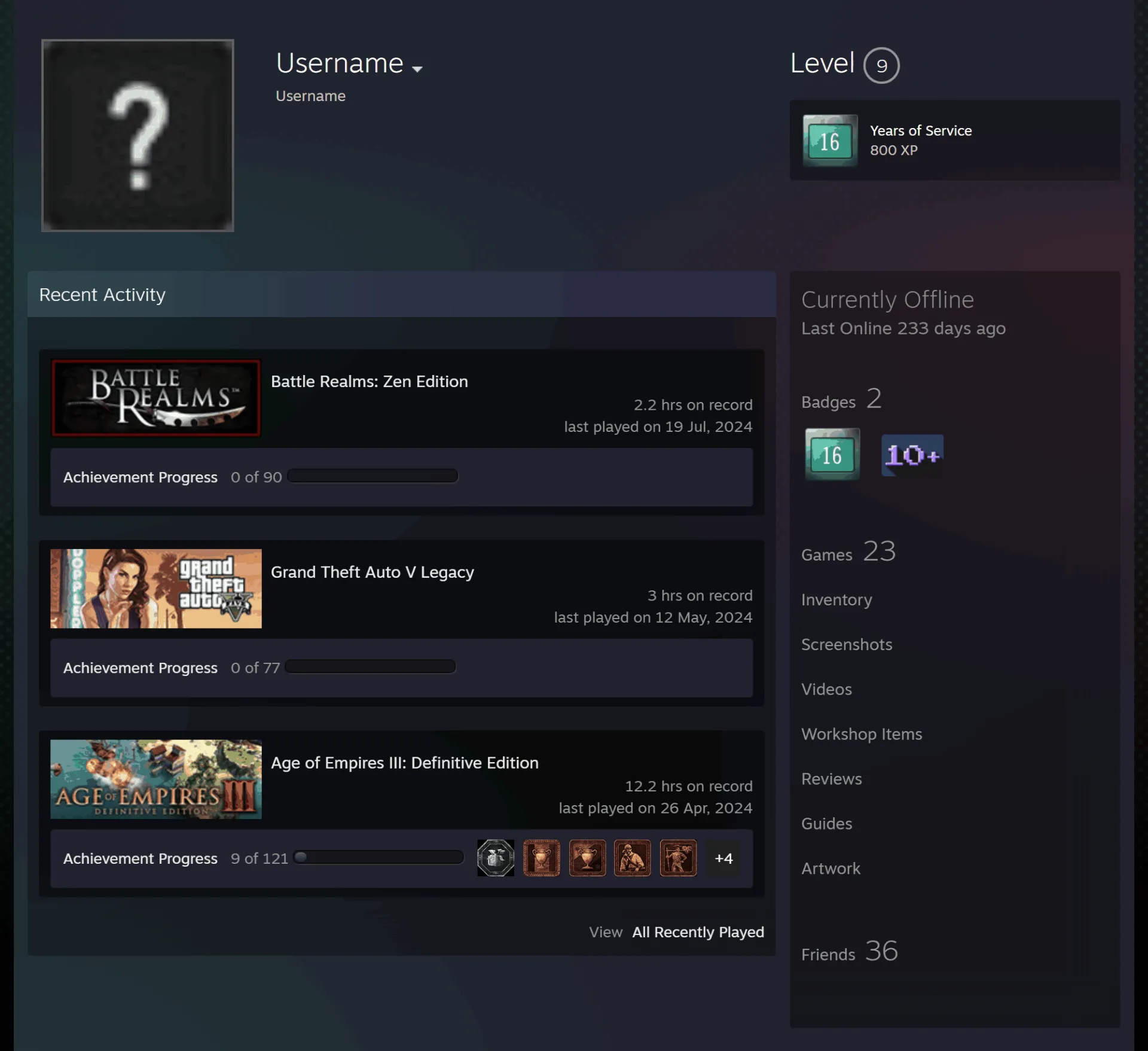Click the second achievement trophy icon
This screenshot has width=1148, height=1051.
pyautogui.click(x=542, y=858)
